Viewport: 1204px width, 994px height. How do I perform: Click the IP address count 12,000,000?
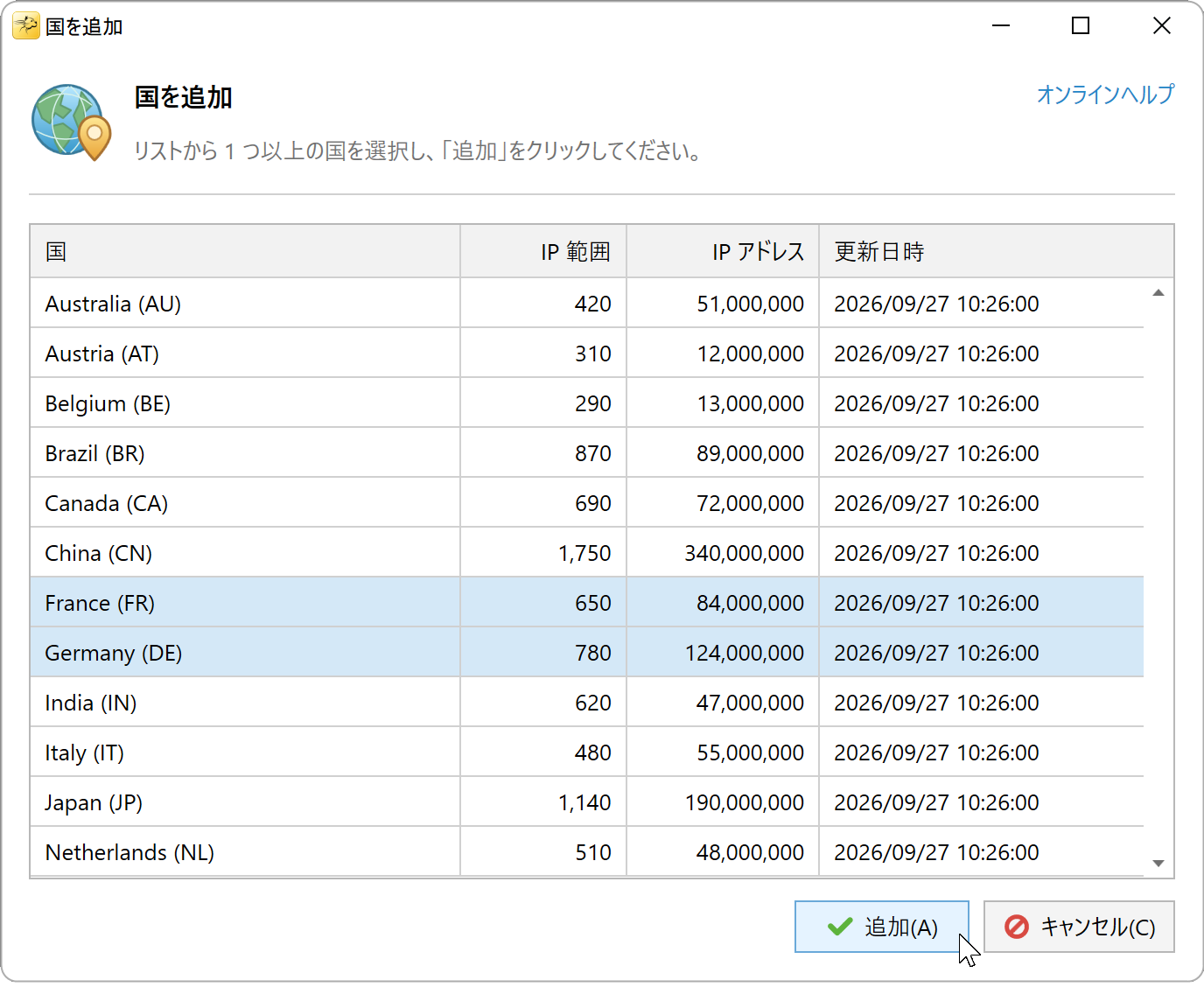tap(751, 353)
